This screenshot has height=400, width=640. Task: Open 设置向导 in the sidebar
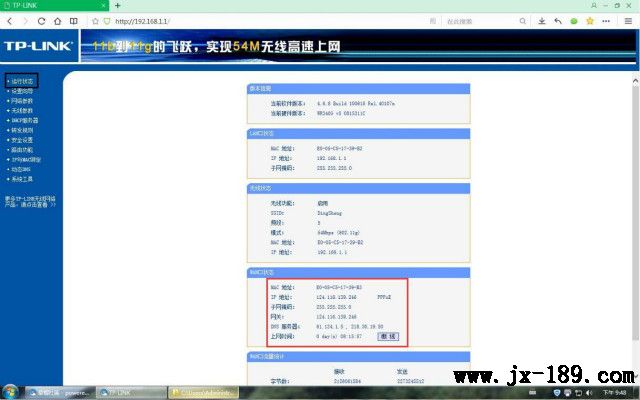coord(22,91)
